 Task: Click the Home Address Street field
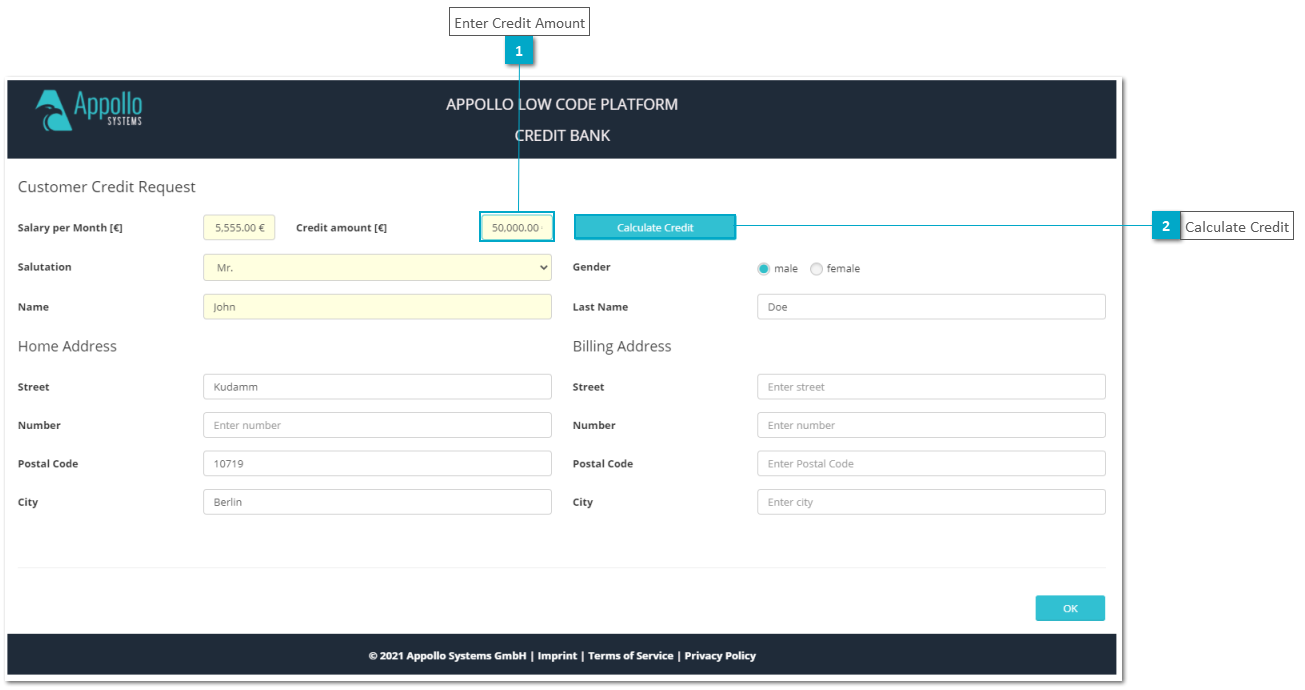[377, 387]
